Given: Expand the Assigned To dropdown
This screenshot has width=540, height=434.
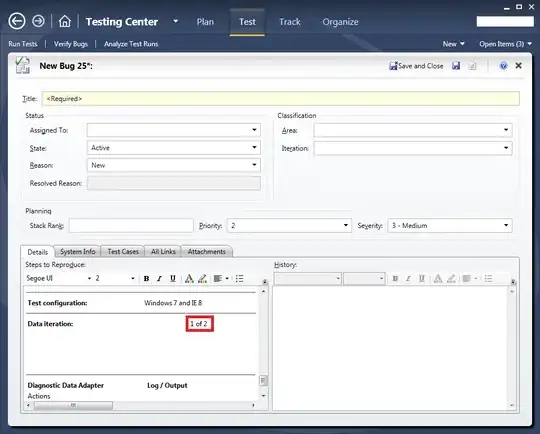Looking at the screenshot, I should 254,130.
